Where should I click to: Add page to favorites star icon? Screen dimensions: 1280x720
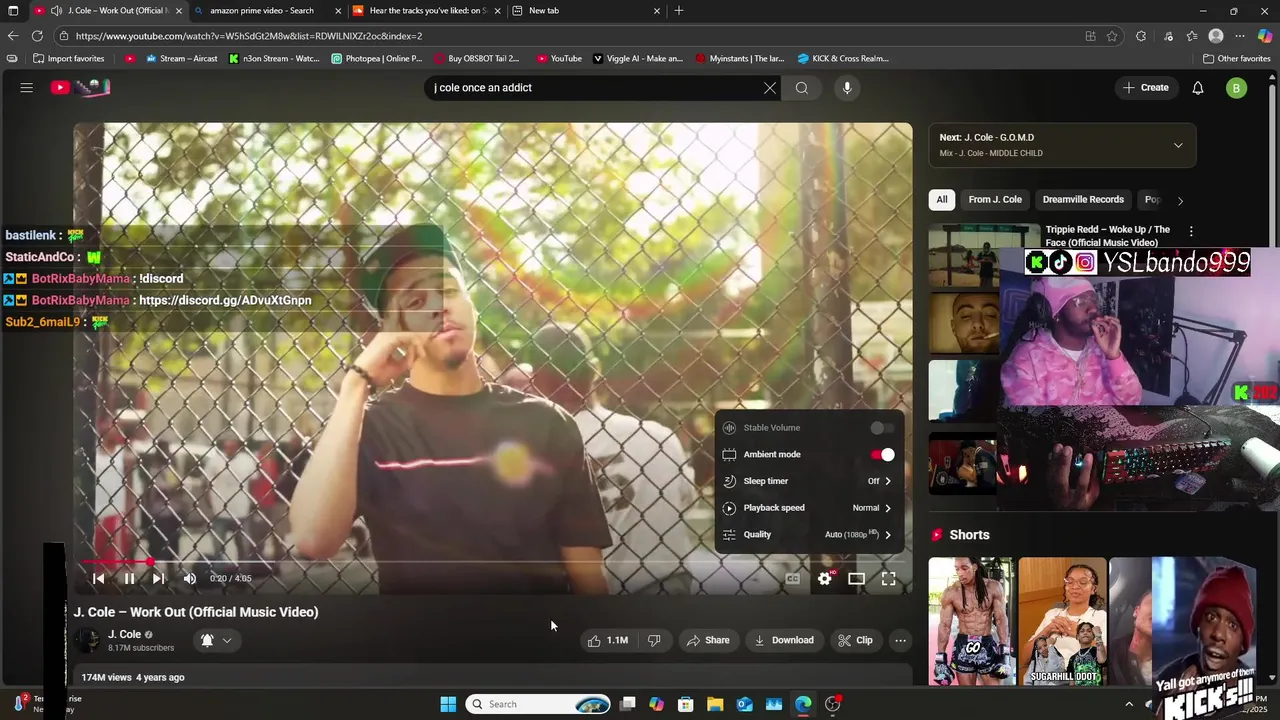1112,36
